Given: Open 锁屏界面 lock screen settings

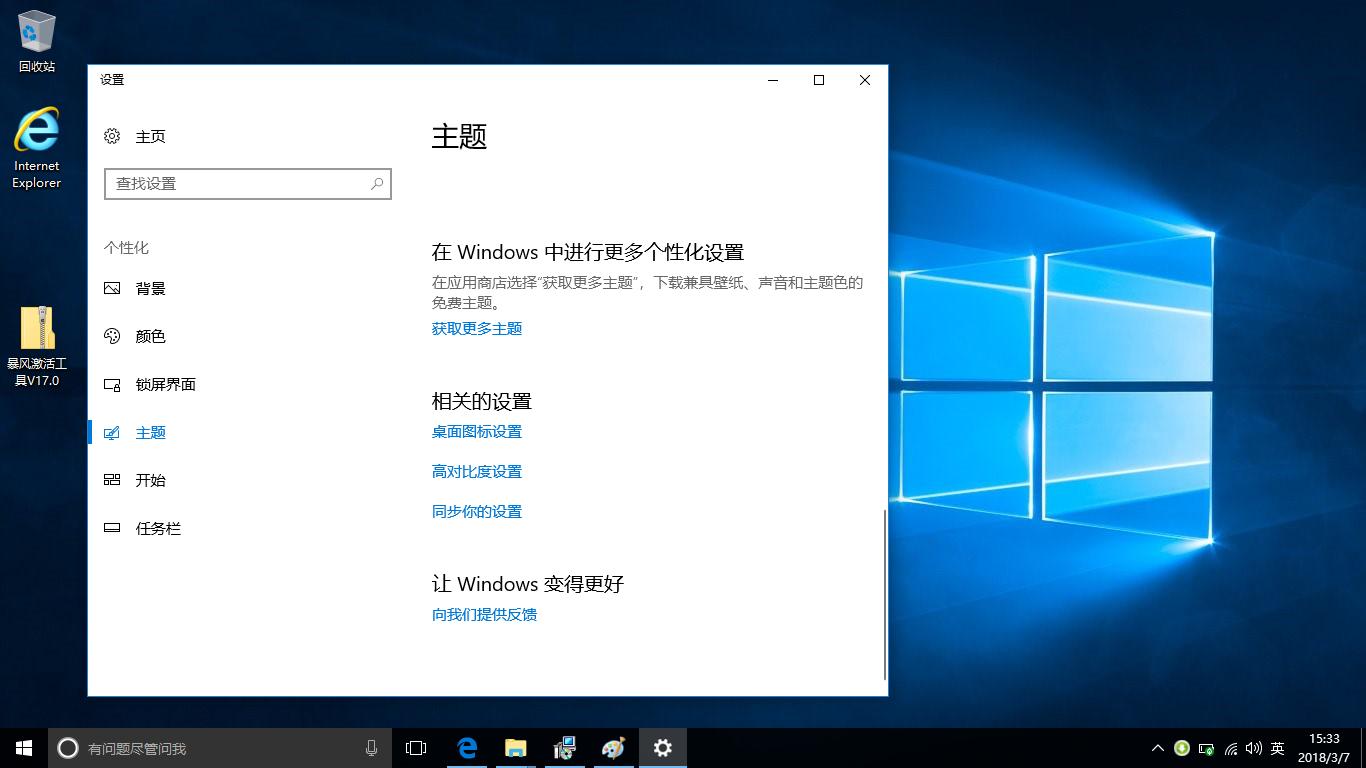Looking at the screenshot, I should (x=165, y=384).
